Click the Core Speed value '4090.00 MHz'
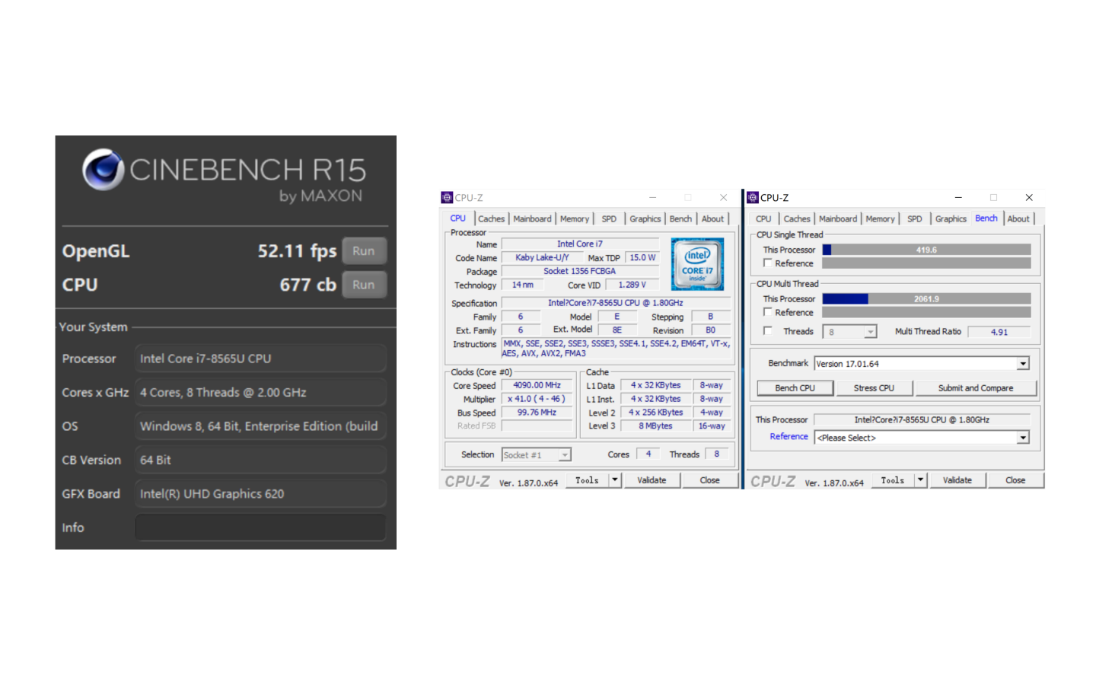This screenshot has width=1096, height=685. (x=537, y=385)
